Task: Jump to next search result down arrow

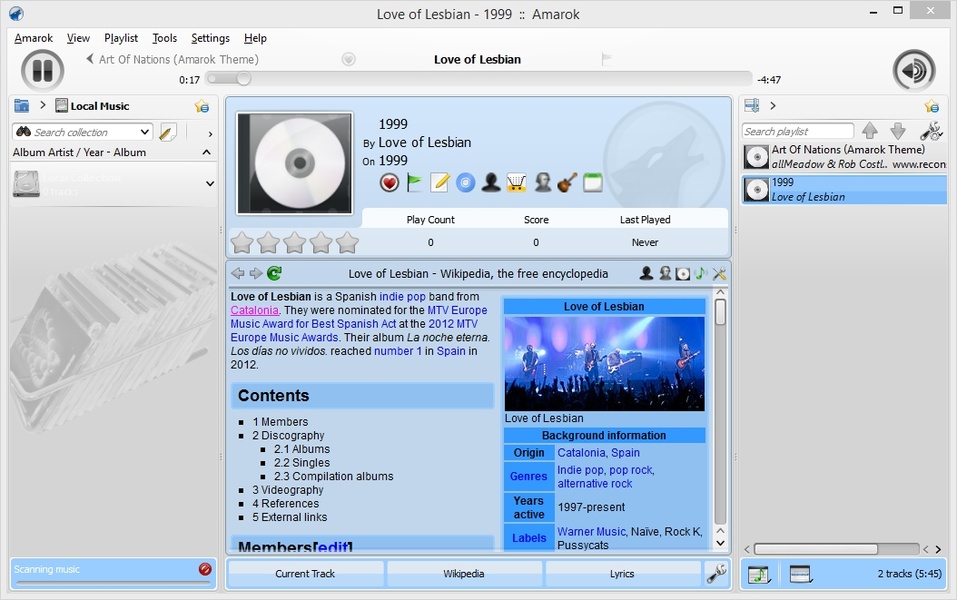Action: (898, 131)
